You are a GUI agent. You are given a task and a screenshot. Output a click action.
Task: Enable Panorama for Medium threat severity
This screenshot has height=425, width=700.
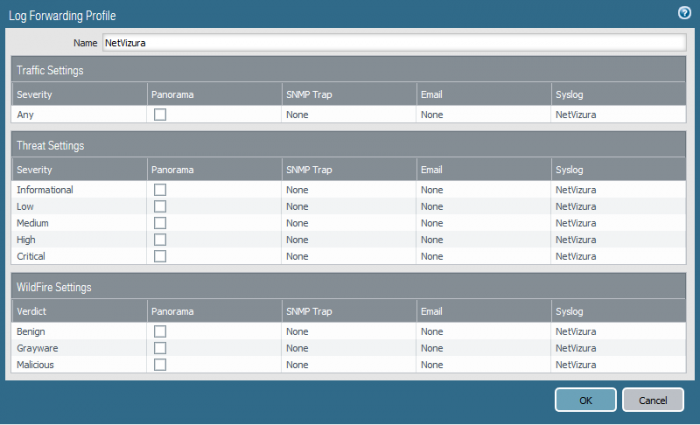160,223
